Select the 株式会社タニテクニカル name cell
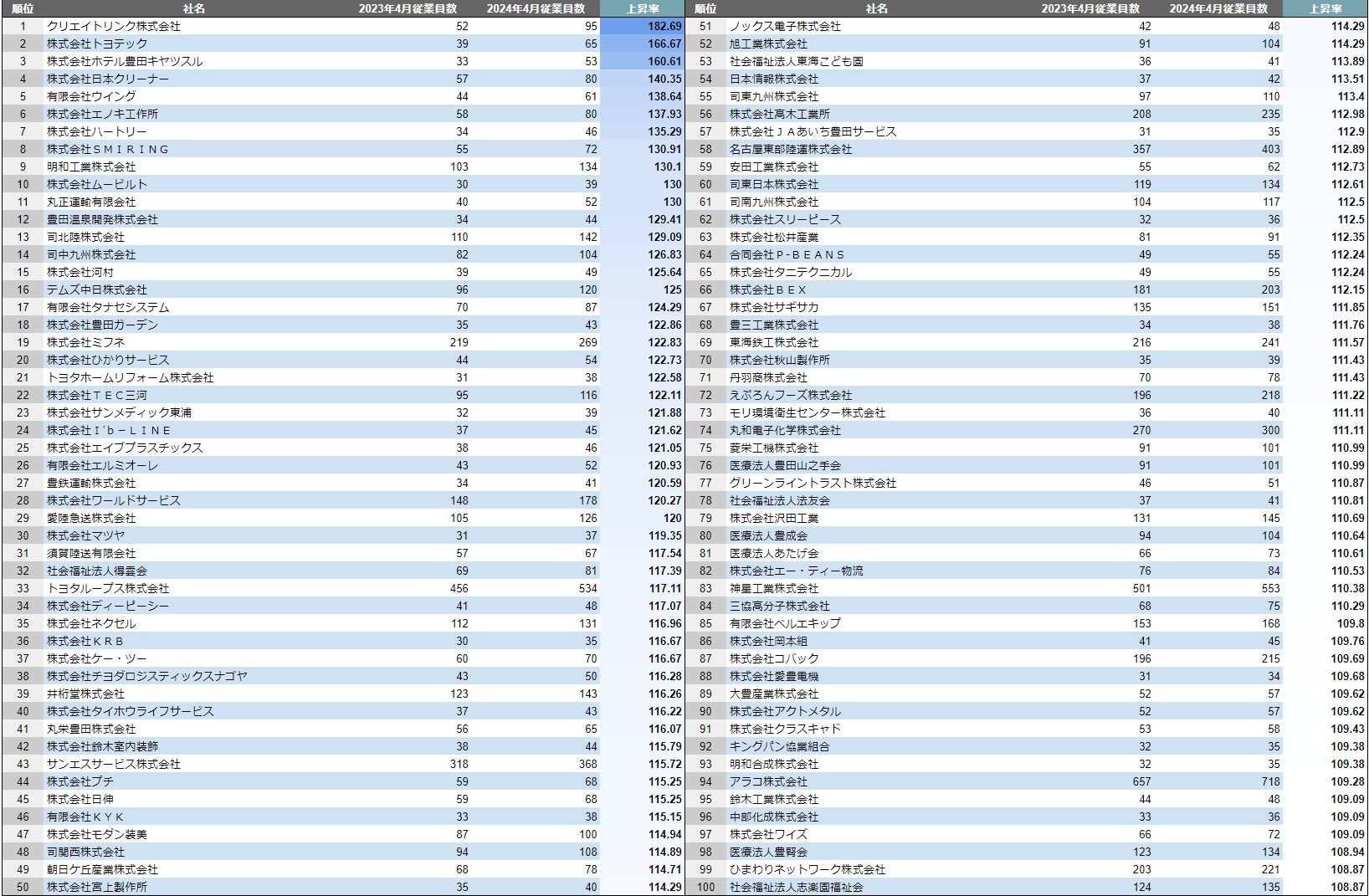This screenshot has height=896, width=1369. pyautogui.click(x=791, y=272)
